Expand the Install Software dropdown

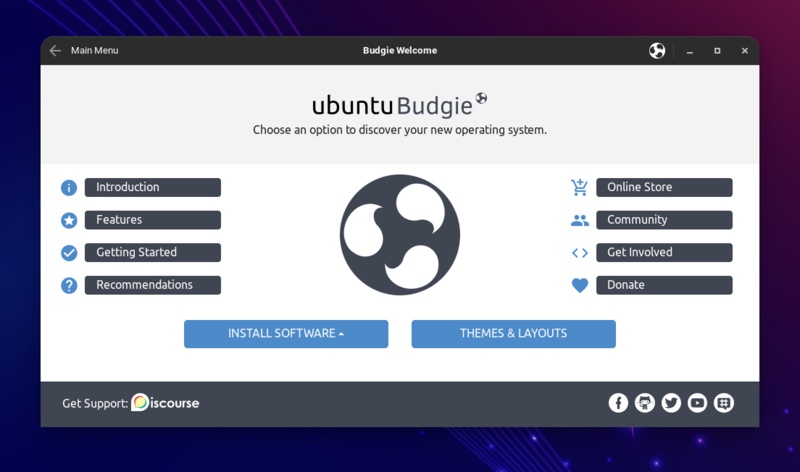pyautogui.click(x=286, y=334)
